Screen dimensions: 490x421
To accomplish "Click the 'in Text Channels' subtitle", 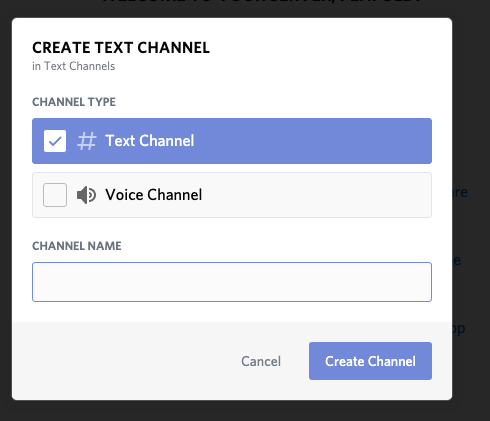I will pyautogui.click(x=74, y=66).
